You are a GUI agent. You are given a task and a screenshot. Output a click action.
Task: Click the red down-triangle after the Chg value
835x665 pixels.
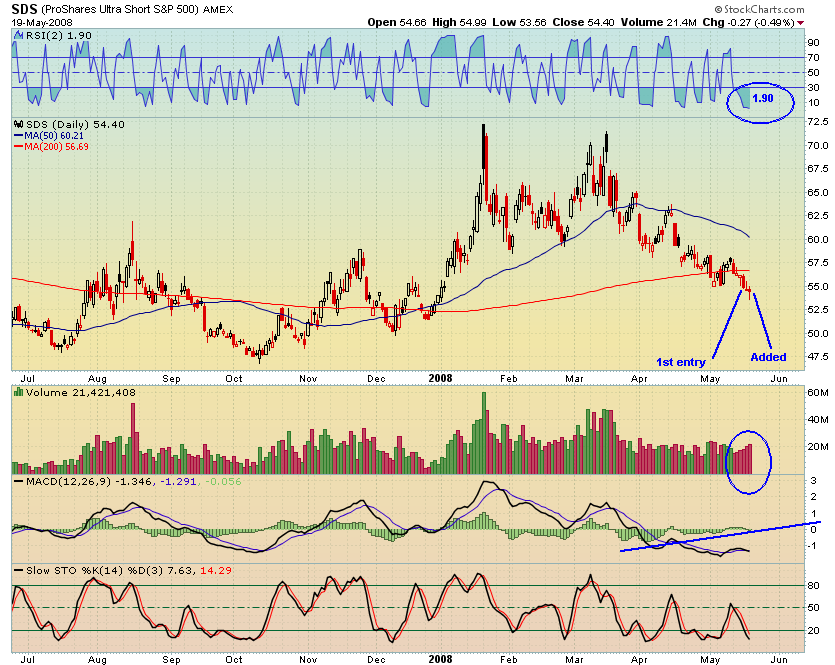pos(800,23)
